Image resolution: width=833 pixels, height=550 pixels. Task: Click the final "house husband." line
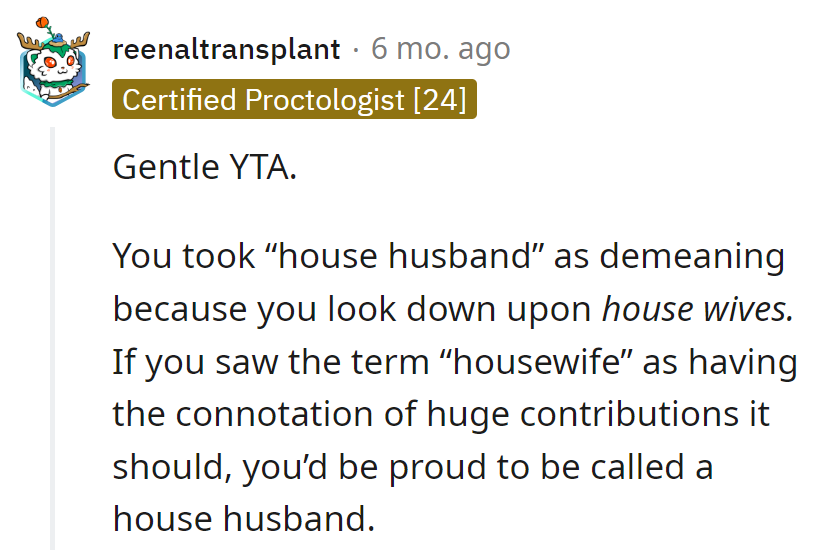(244, 519)
